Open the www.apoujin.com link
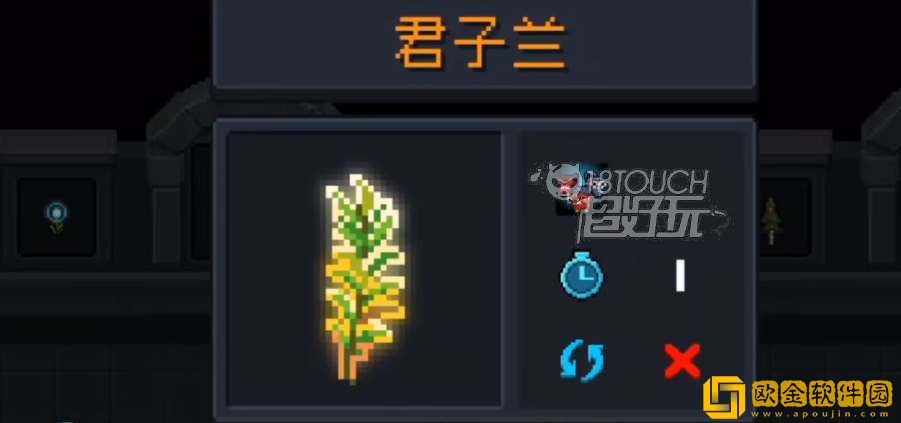The image size is (901, 423). [x=821, y=414]
